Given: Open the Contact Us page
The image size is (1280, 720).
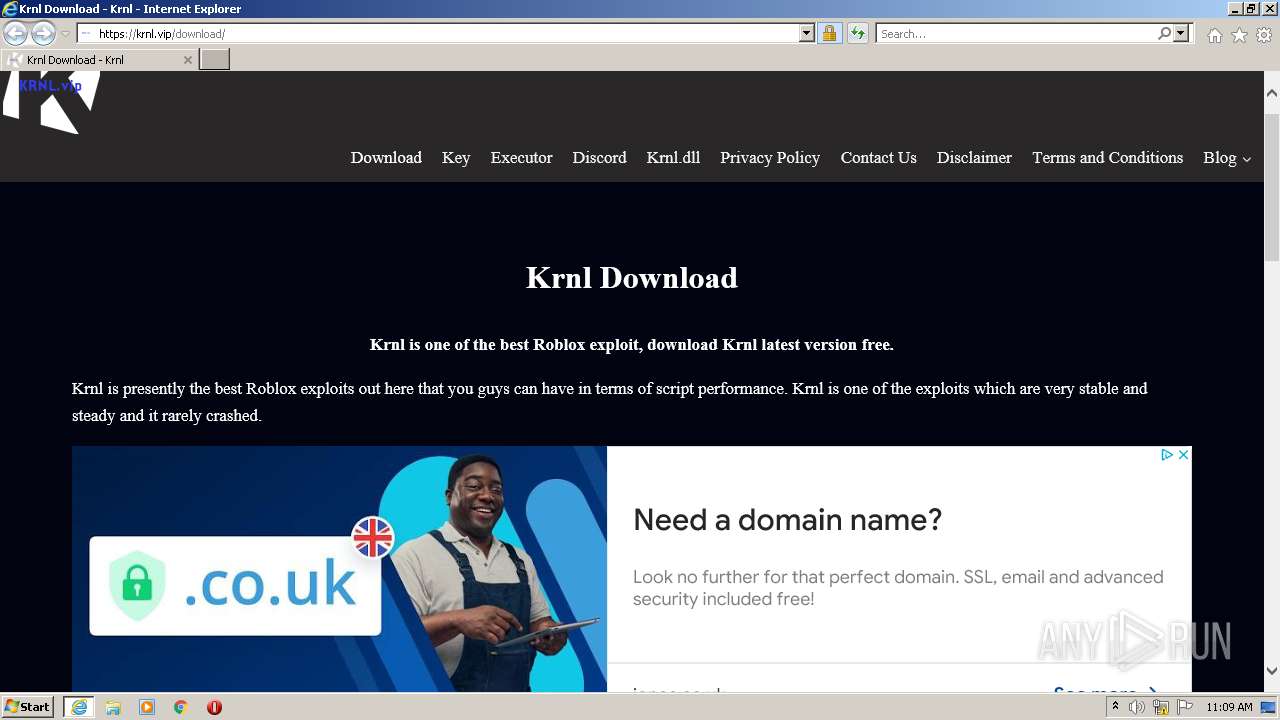Looking at the screenshot, I should pos(878,157).
